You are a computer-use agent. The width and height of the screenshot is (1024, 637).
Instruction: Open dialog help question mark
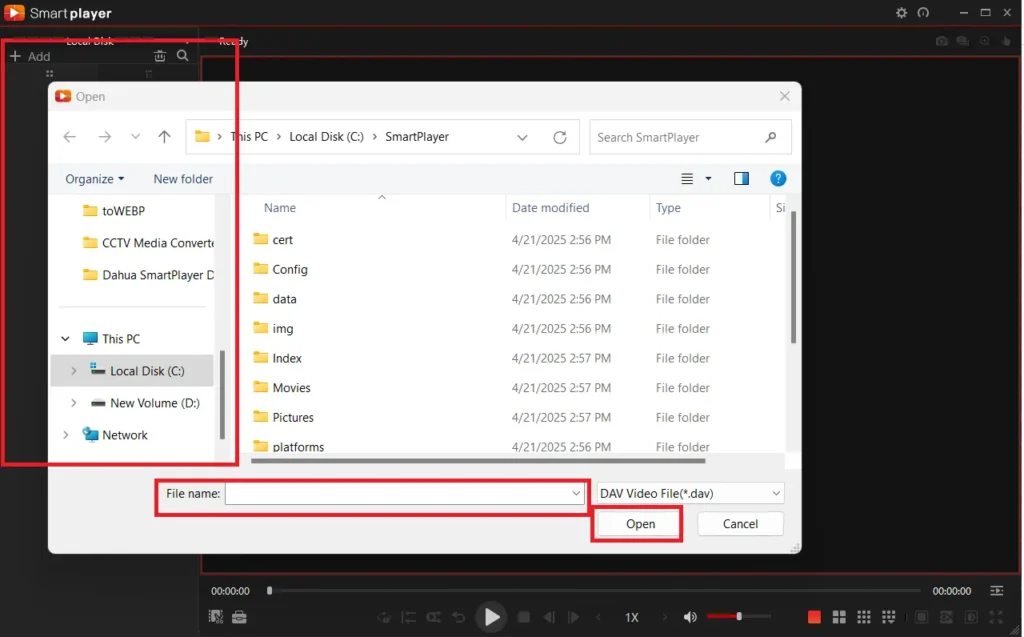(x=778, y=178)
